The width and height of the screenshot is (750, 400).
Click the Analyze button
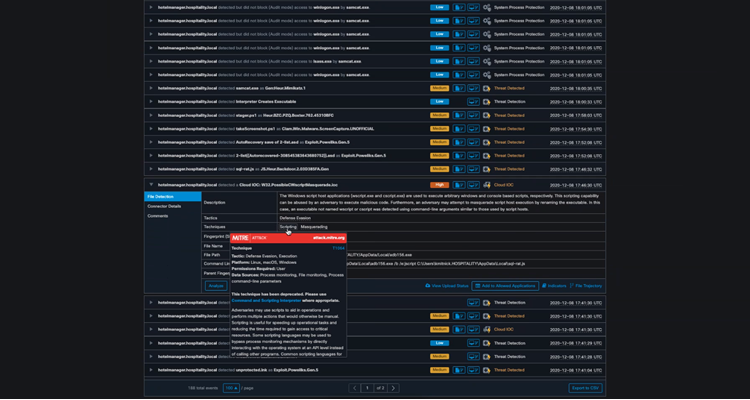[x=216, y=286]
